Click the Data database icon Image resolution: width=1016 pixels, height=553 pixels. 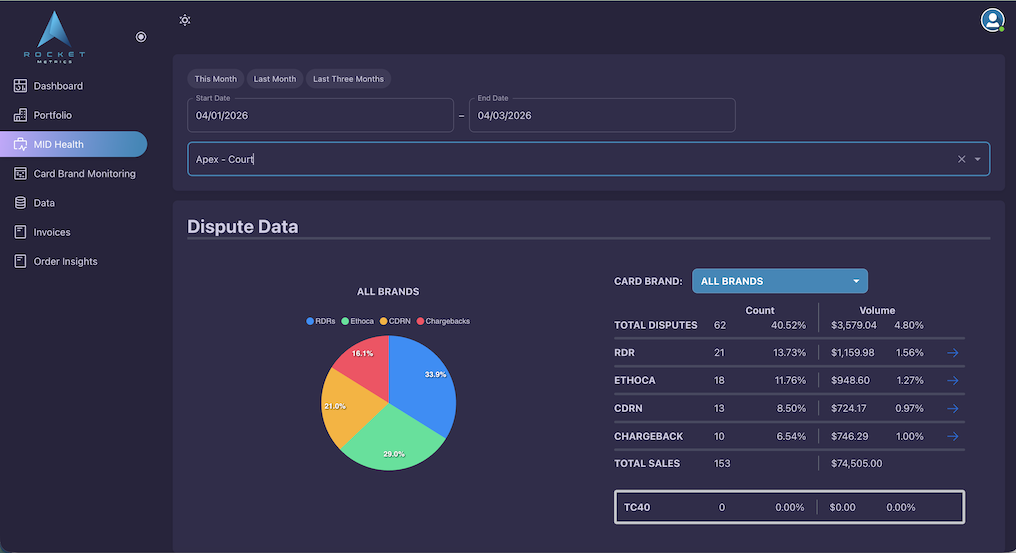pos(20,203)
